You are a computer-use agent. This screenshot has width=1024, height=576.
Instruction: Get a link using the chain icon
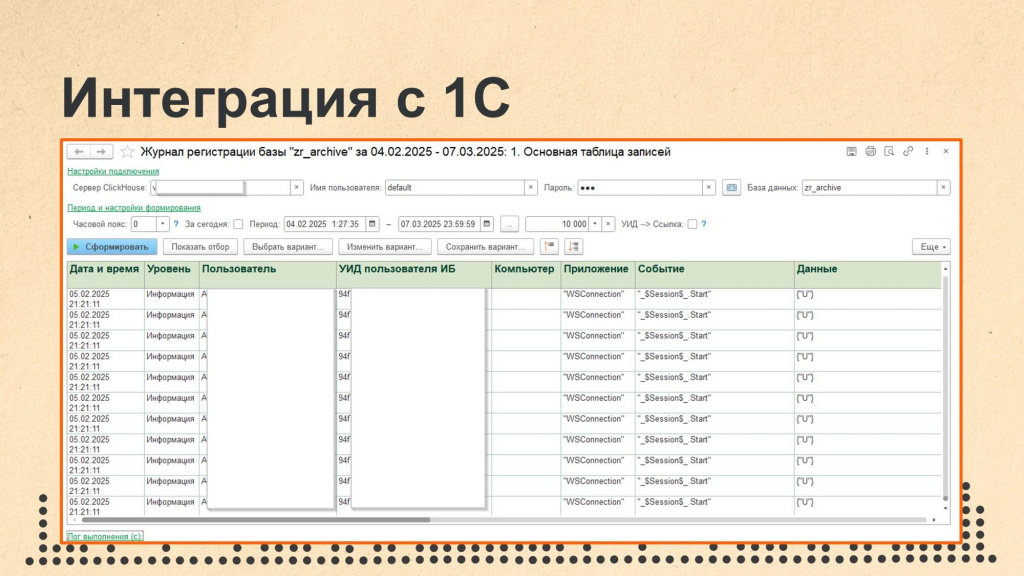click(908, 151)
